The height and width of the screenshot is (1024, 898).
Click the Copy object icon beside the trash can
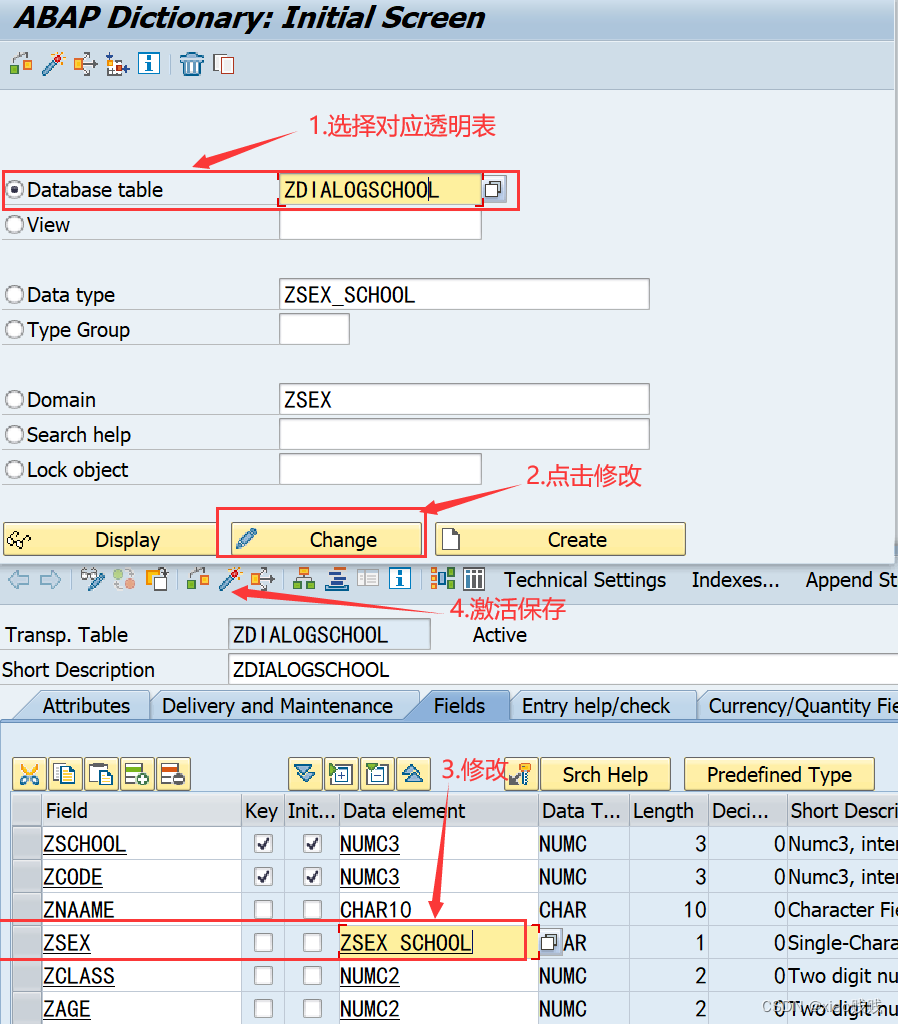(x=223, y=64)
